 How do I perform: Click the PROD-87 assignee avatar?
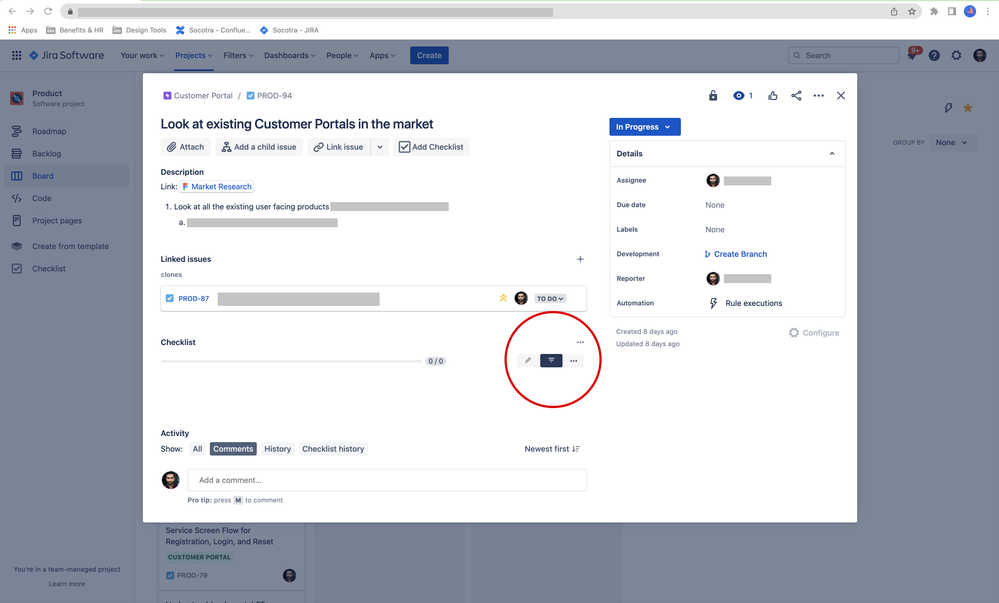(521, 298)
